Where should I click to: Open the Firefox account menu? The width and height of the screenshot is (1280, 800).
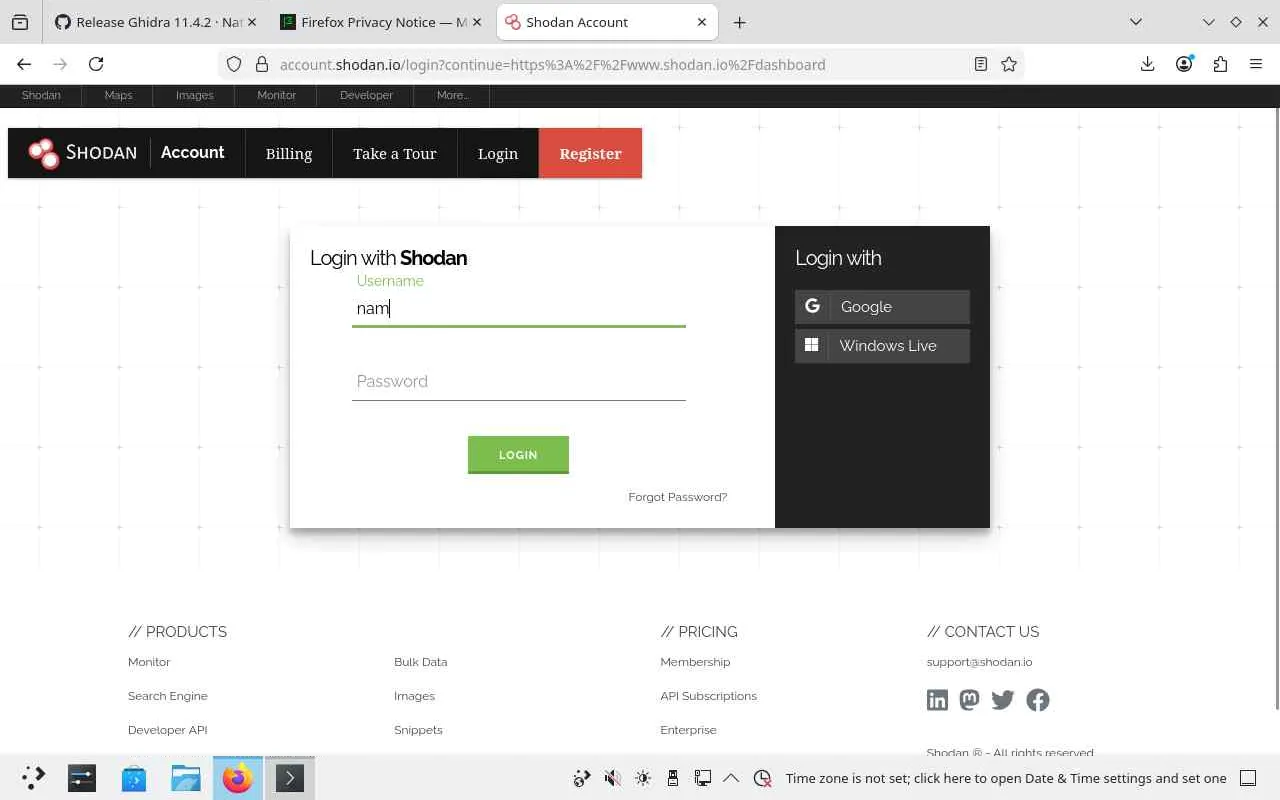click(x=1184, y=64)
